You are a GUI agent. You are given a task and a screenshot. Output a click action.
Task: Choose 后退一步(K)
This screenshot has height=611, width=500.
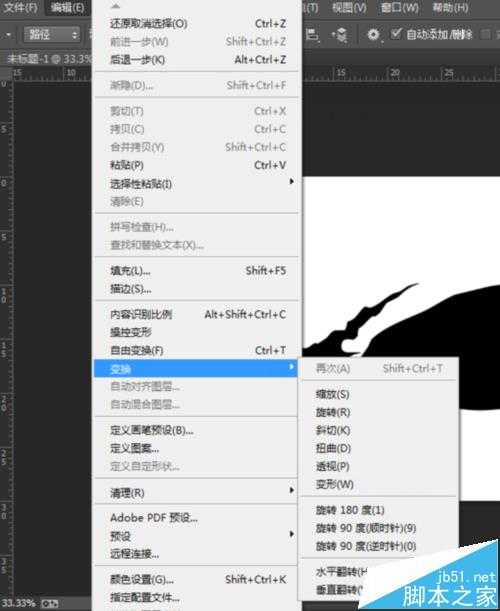[197, 60]
